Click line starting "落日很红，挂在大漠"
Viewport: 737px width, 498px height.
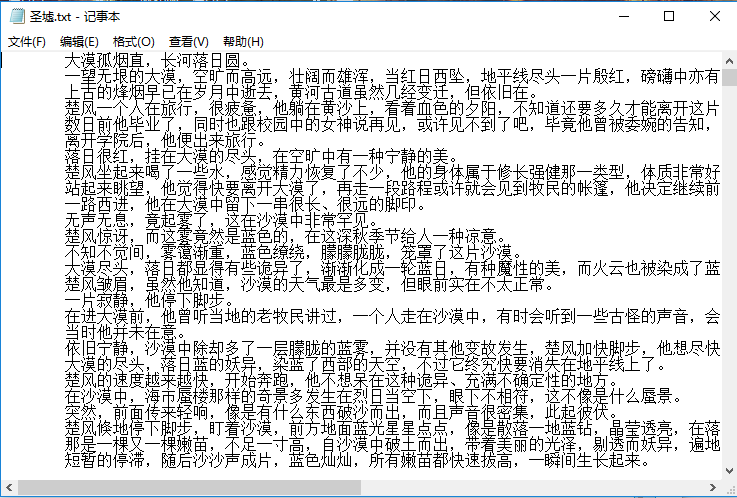point(262,156)
